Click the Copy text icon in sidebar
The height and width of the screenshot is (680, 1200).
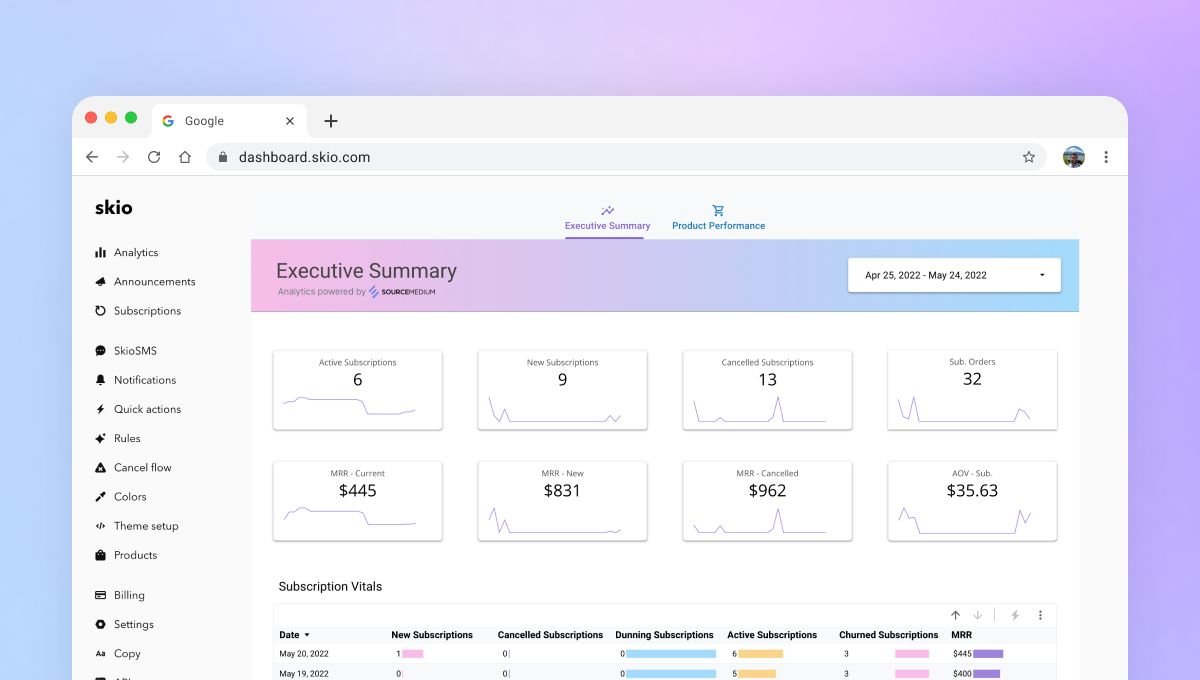[100, 653]
